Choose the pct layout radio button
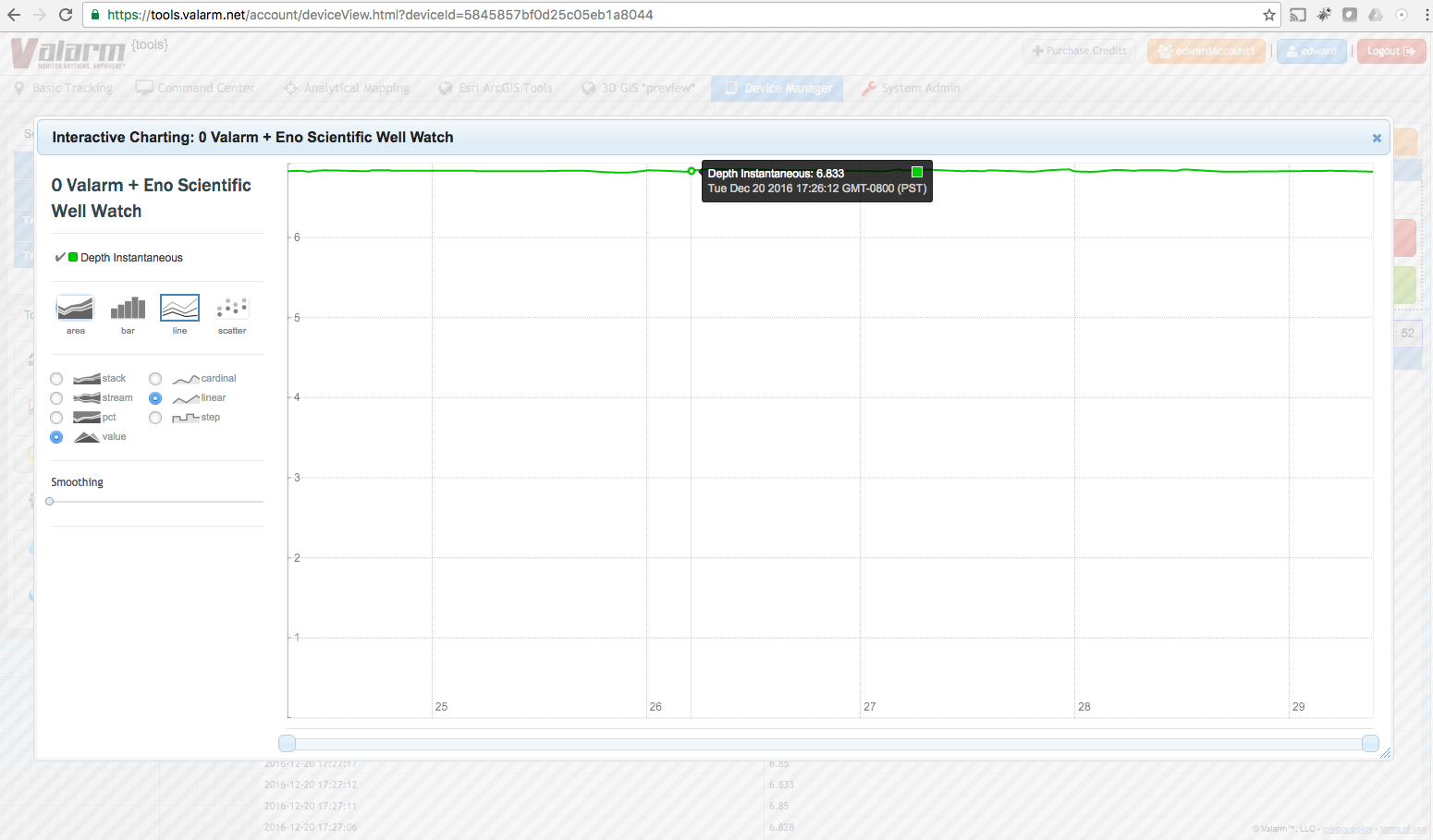1433x840 pixels. point(56,418)
